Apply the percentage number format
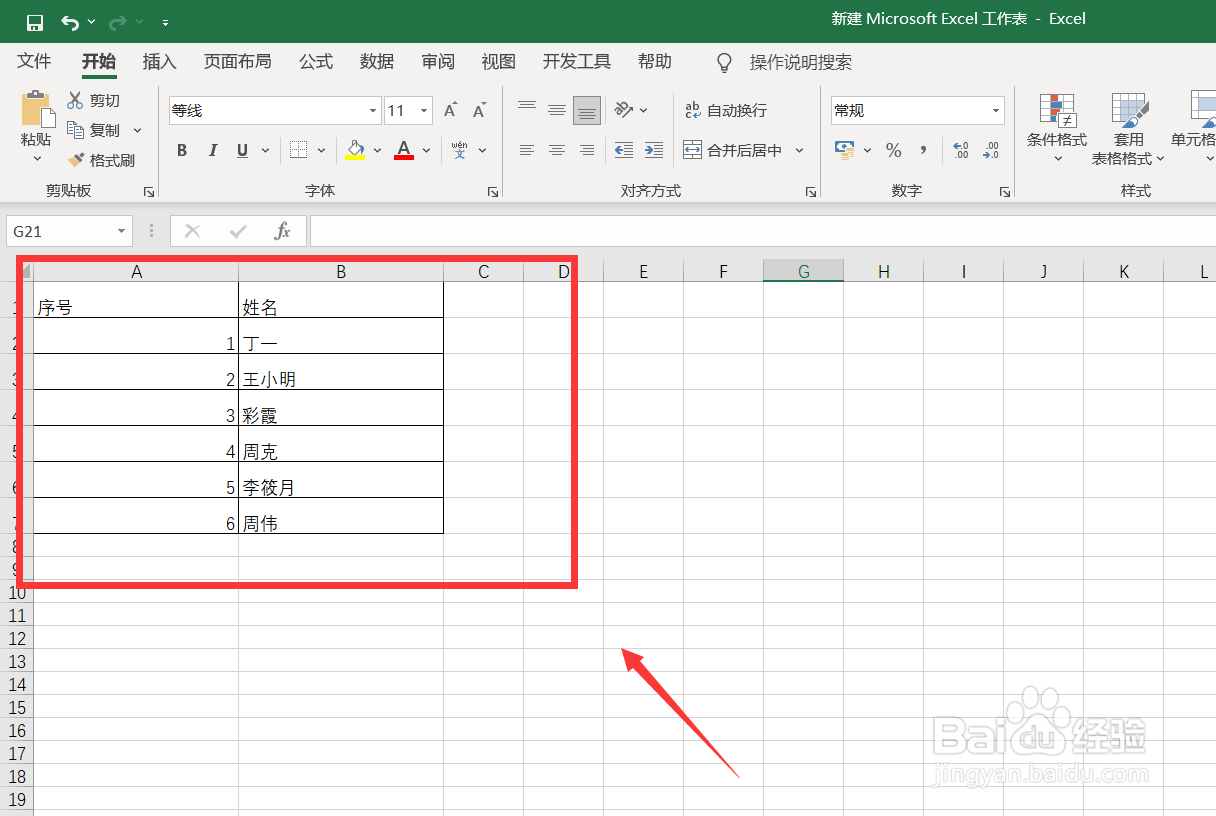This screenshot has height=816, width=1216. [892, 150]
